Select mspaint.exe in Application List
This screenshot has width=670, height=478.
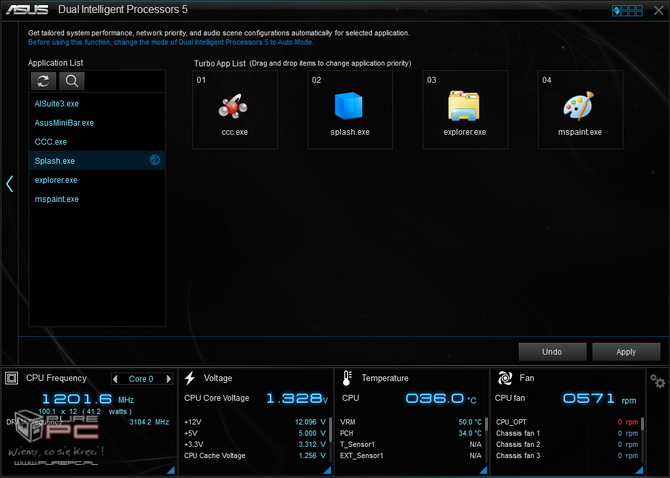tap(97, 199)
